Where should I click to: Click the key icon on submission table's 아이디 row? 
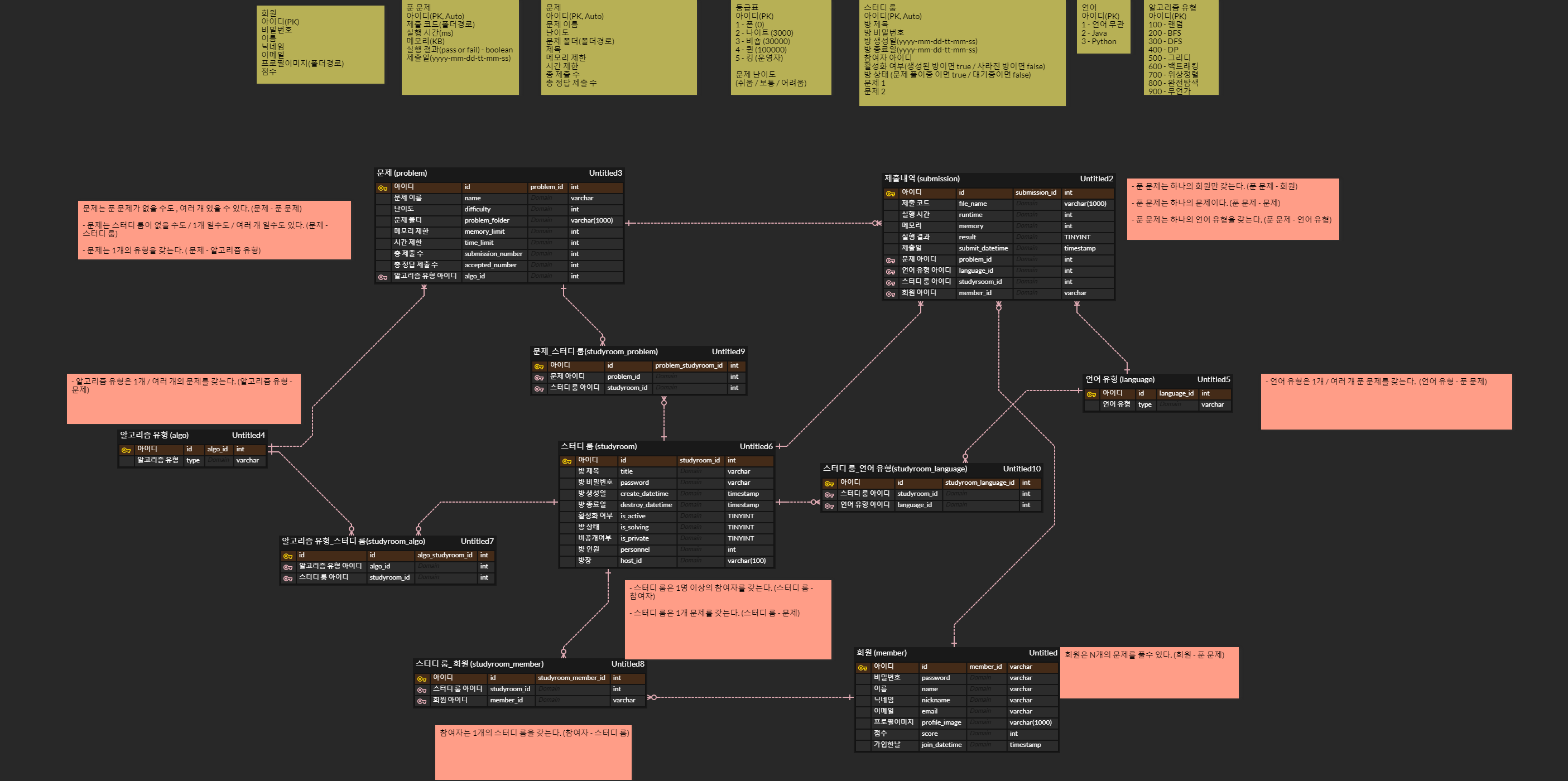click(890, 192)
